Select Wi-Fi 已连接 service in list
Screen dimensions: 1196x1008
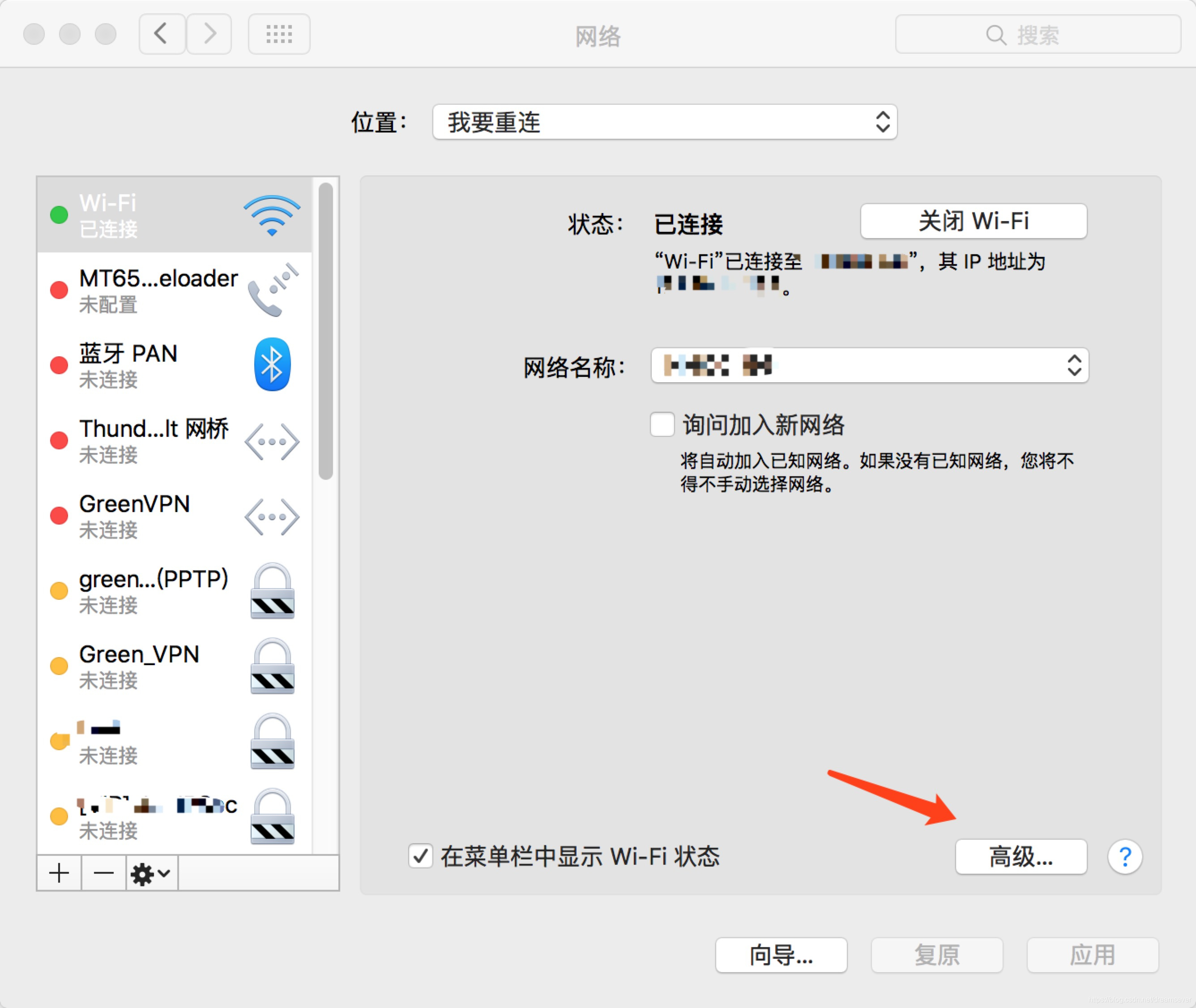pyautogui.click(x=175, y=215)
